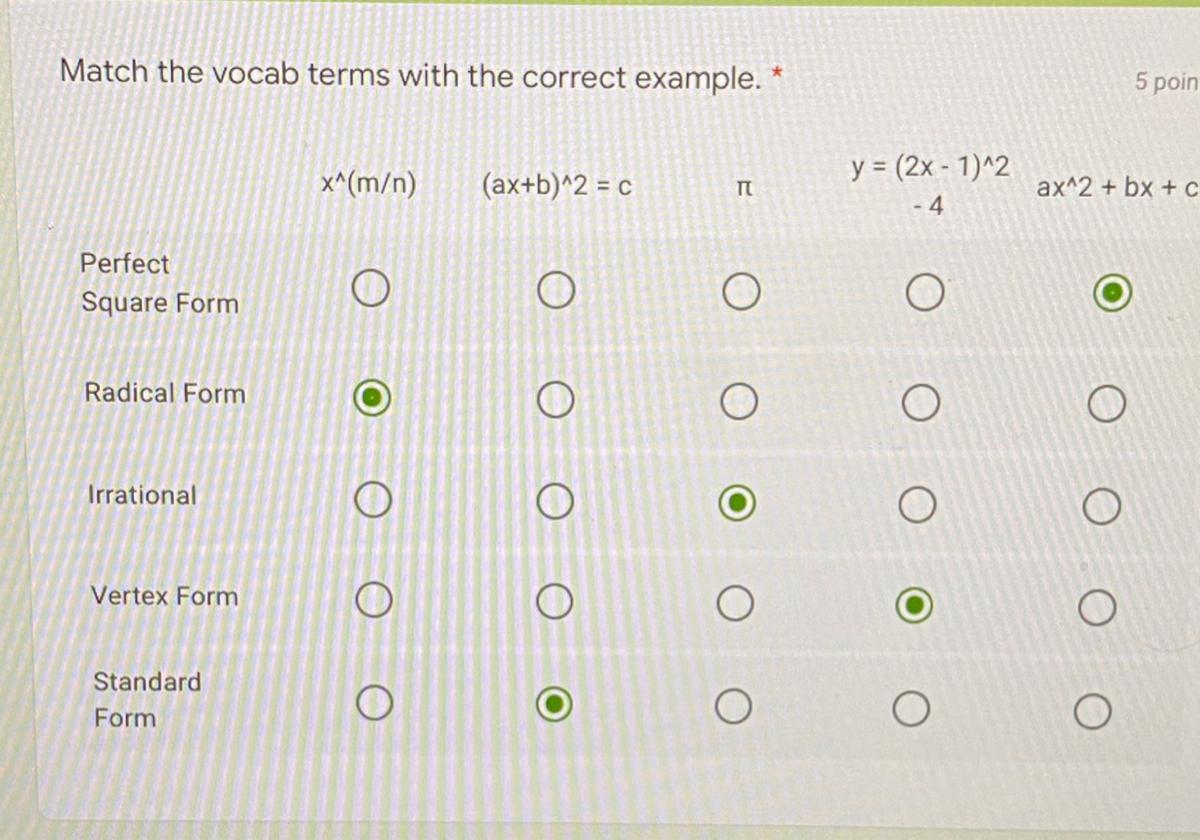Pick ax^2 + bx + c for Radical Form
The height and width of the screenshot is (840, 1200).
point(1105,406)
